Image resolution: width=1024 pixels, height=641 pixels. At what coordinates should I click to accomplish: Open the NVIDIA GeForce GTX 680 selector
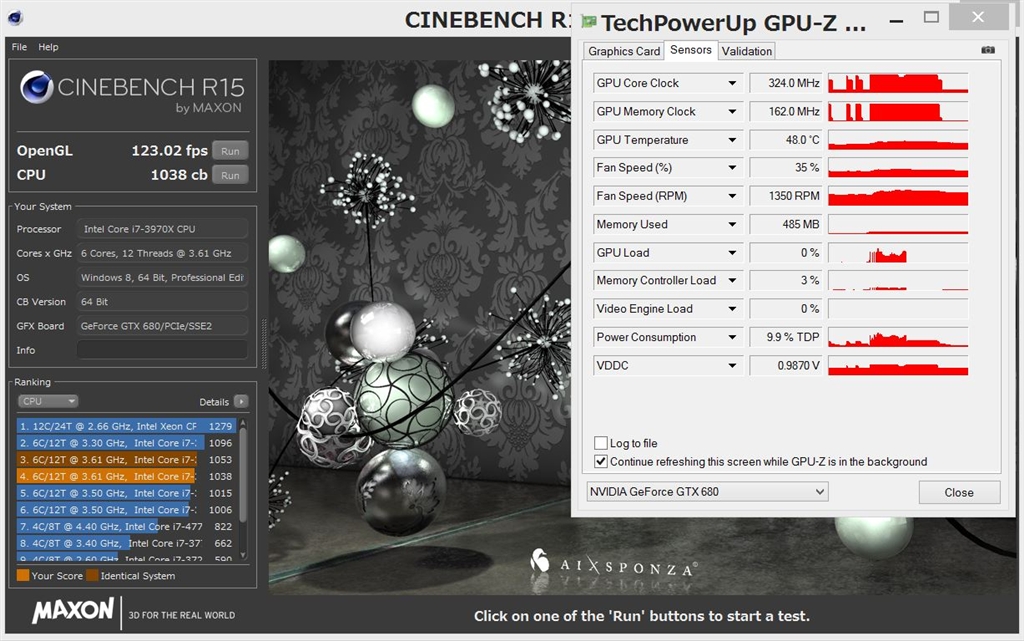click(707, 492)
